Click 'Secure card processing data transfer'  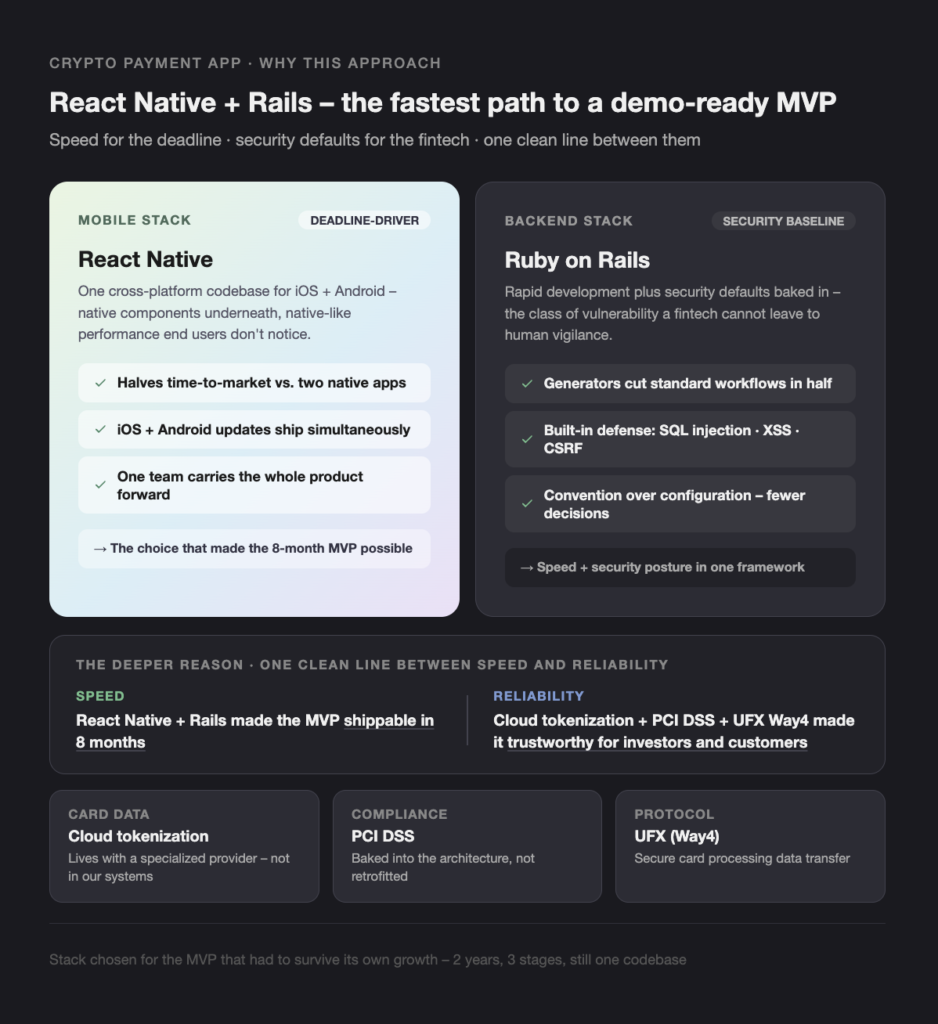click(x=742, y=858)
